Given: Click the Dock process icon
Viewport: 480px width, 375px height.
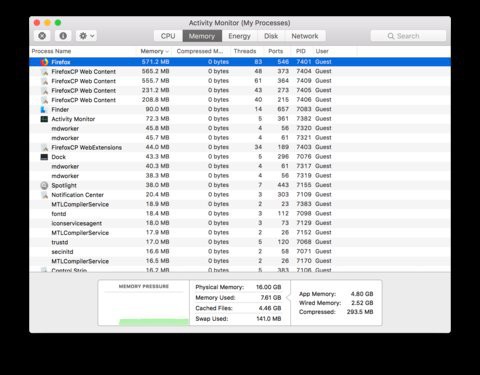Looking at the screenshot, I should (x=44, y=157).
